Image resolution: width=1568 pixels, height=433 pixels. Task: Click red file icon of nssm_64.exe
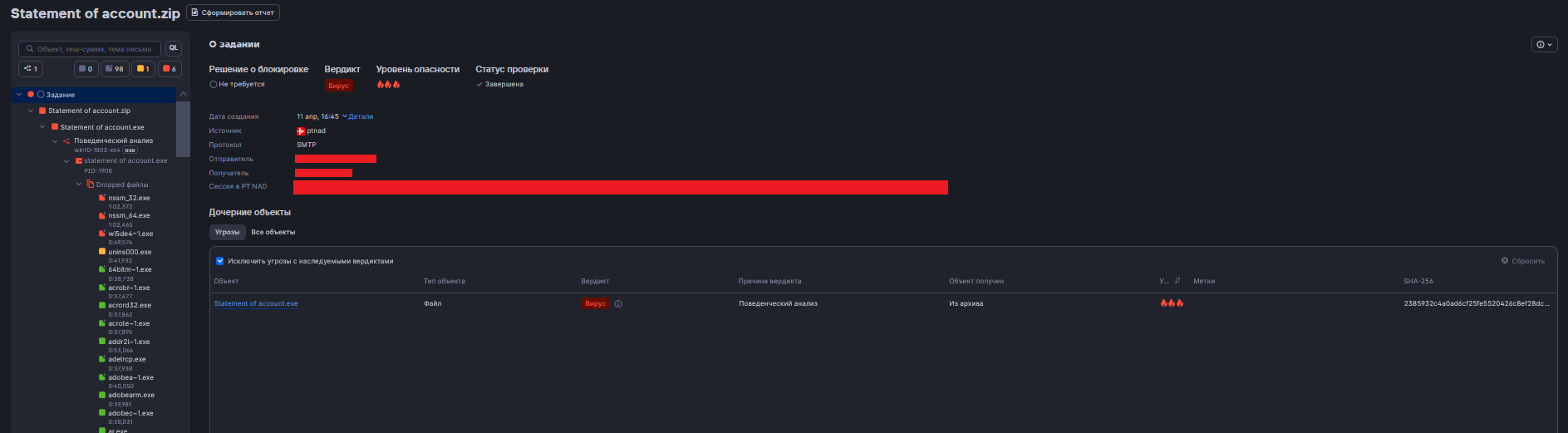click(x=102, y=216)
